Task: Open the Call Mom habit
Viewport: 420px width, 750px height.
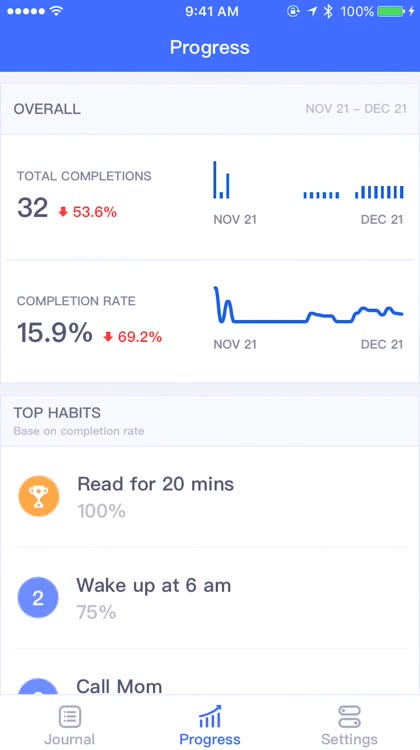Action: click(x=210, y=672)
